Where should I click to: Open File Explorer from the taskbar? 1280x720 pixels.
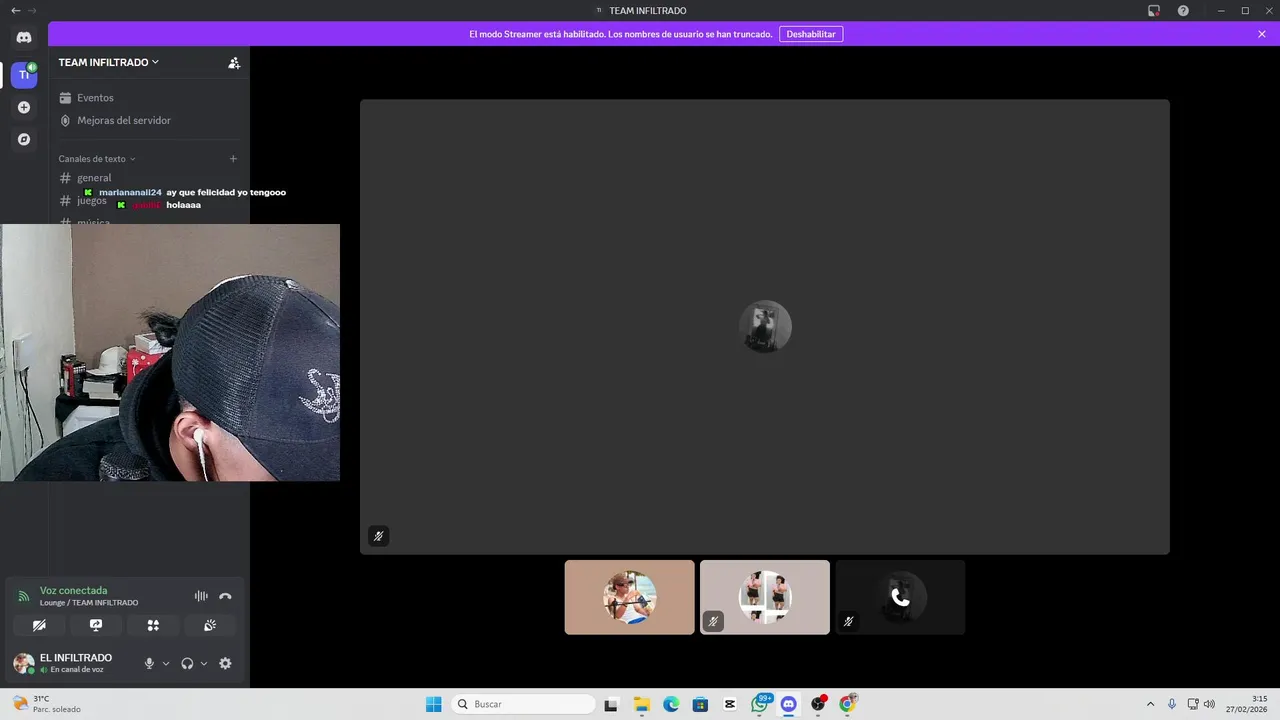pyautogui.click(x=641, y=704)
